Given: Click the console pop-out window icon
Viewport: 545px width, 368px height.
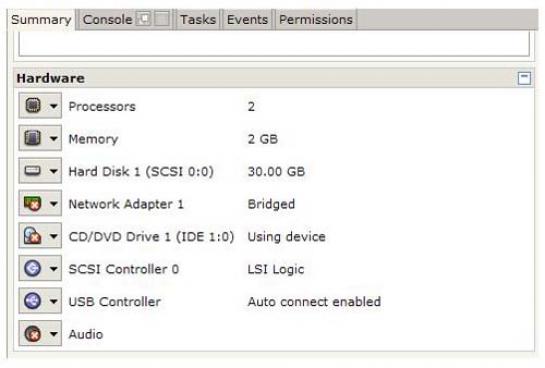Looking at the screenshot, I should tap(144, 18).
